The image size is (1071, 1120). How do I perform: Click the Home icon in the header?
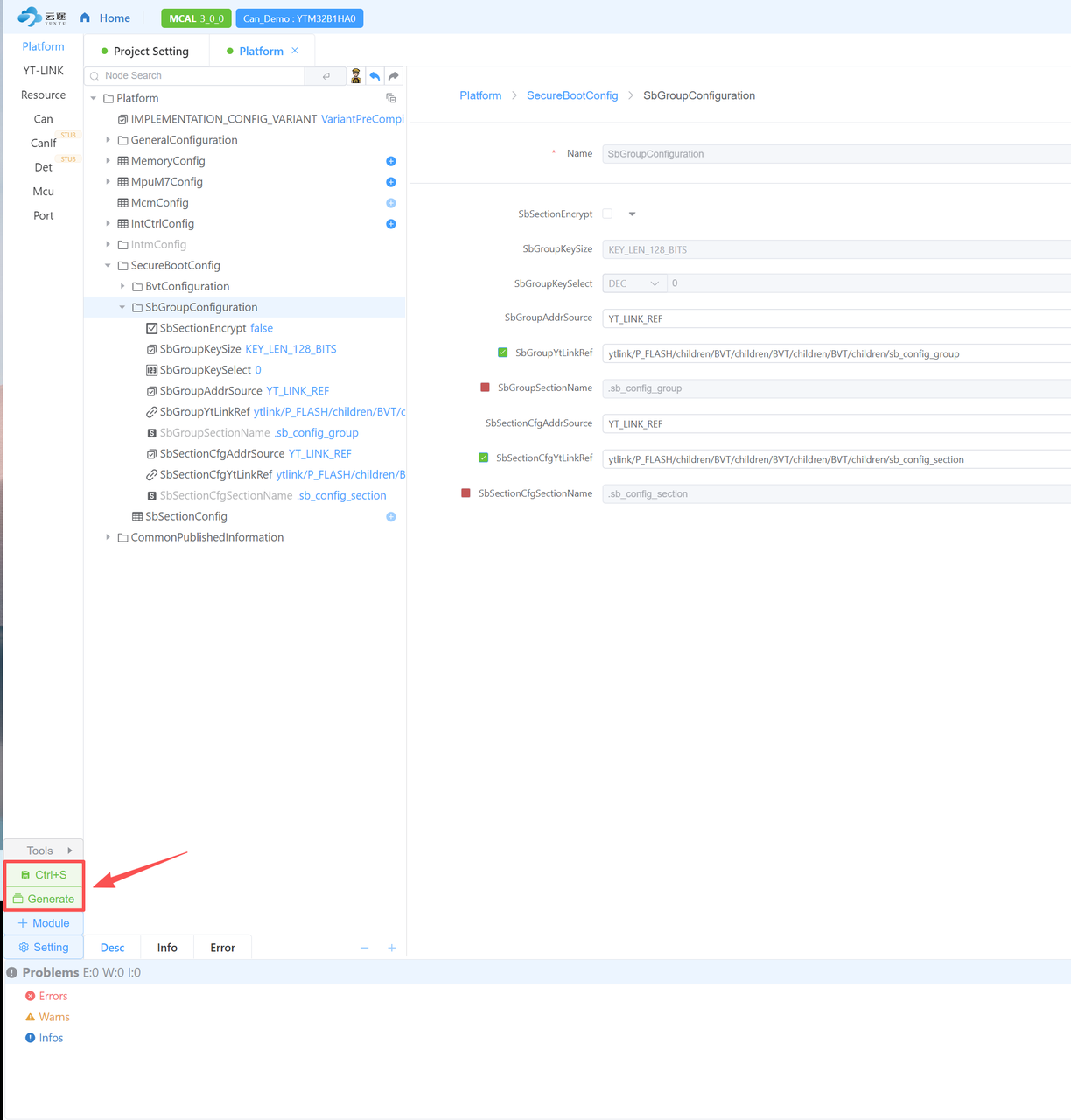[x=85, y=17]
